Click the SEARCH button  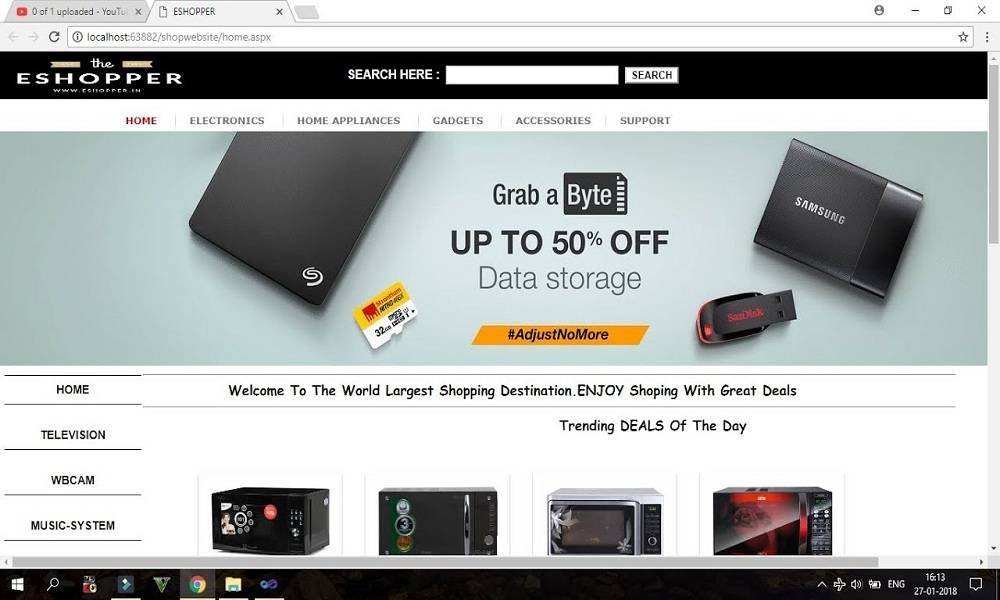651,75
